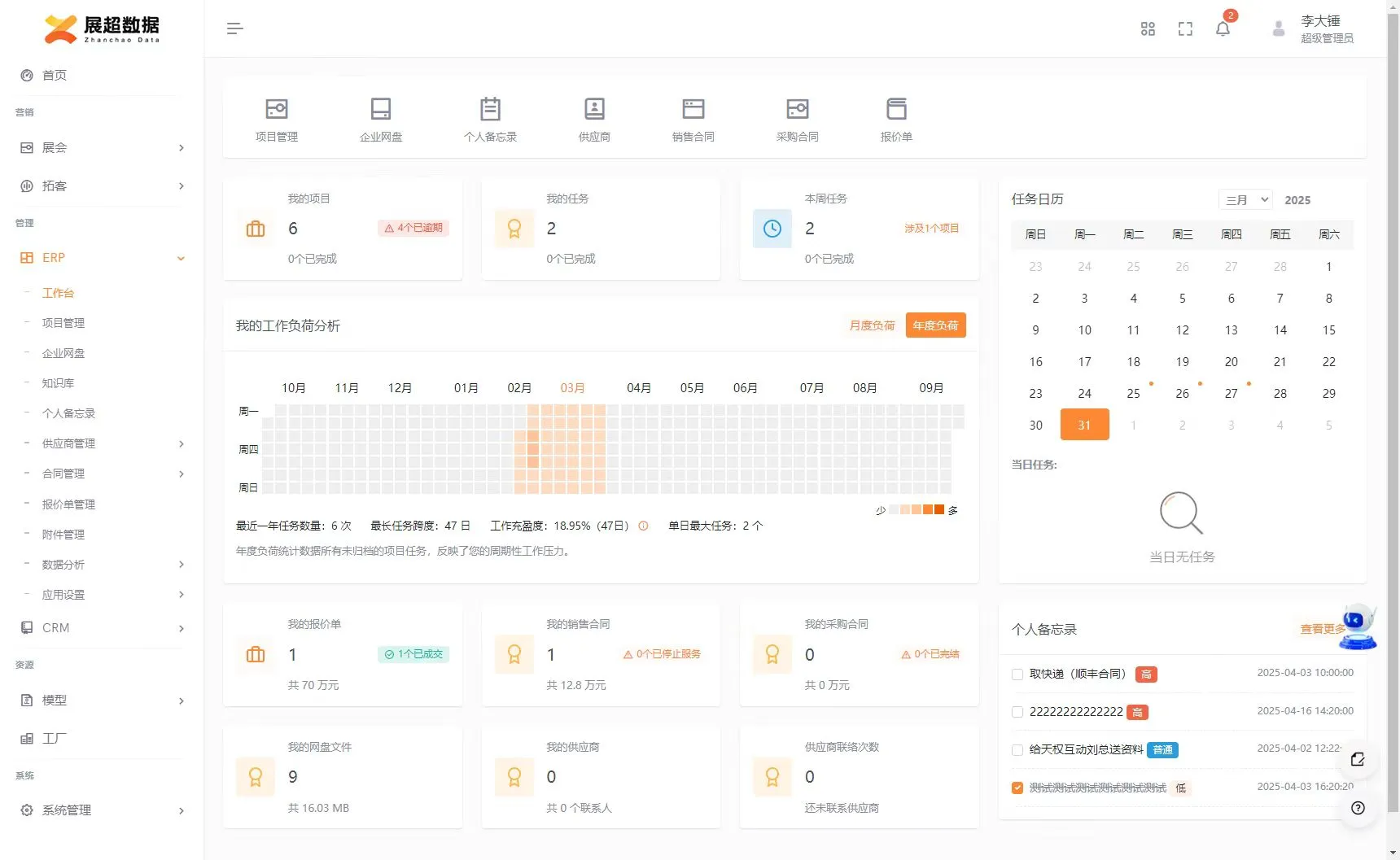1400x860 pixels.
Task: Expand the 系统管理 menu
Action: pyautogui.click(x=102, y=810)
